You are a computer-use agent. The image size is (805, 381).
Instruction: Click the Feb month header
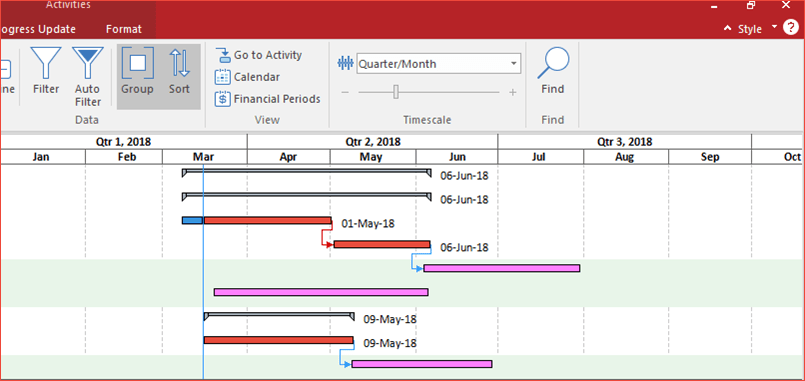124,157
